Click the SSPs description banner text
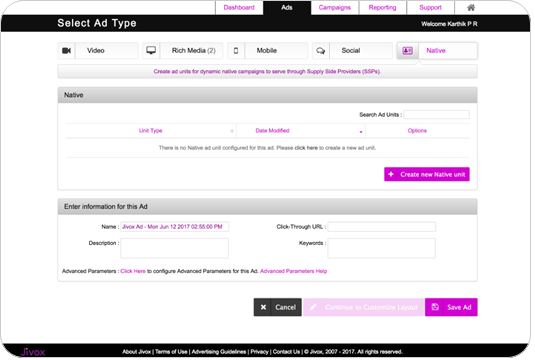 point(267,72)
